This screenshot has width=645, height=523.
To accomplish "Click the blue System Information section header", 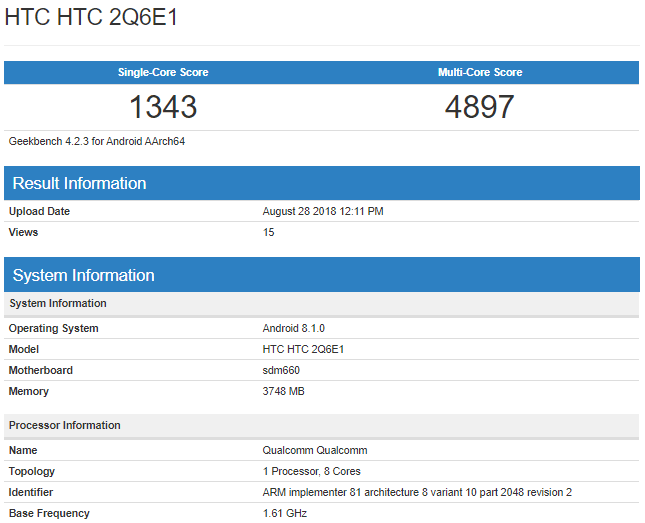I will 83,275.
